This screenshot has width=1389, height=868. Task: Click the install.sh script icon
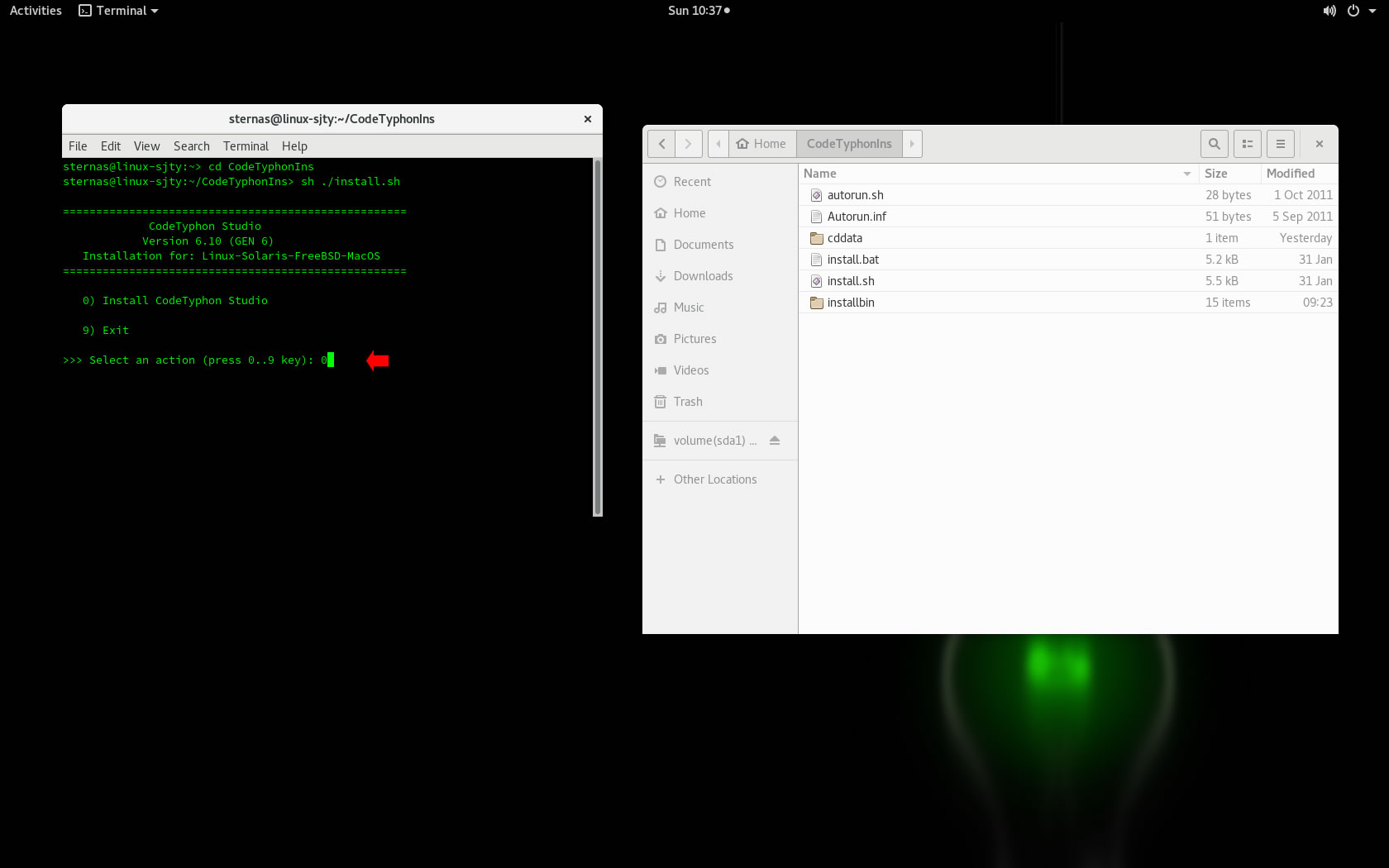(x=816, y=281)
